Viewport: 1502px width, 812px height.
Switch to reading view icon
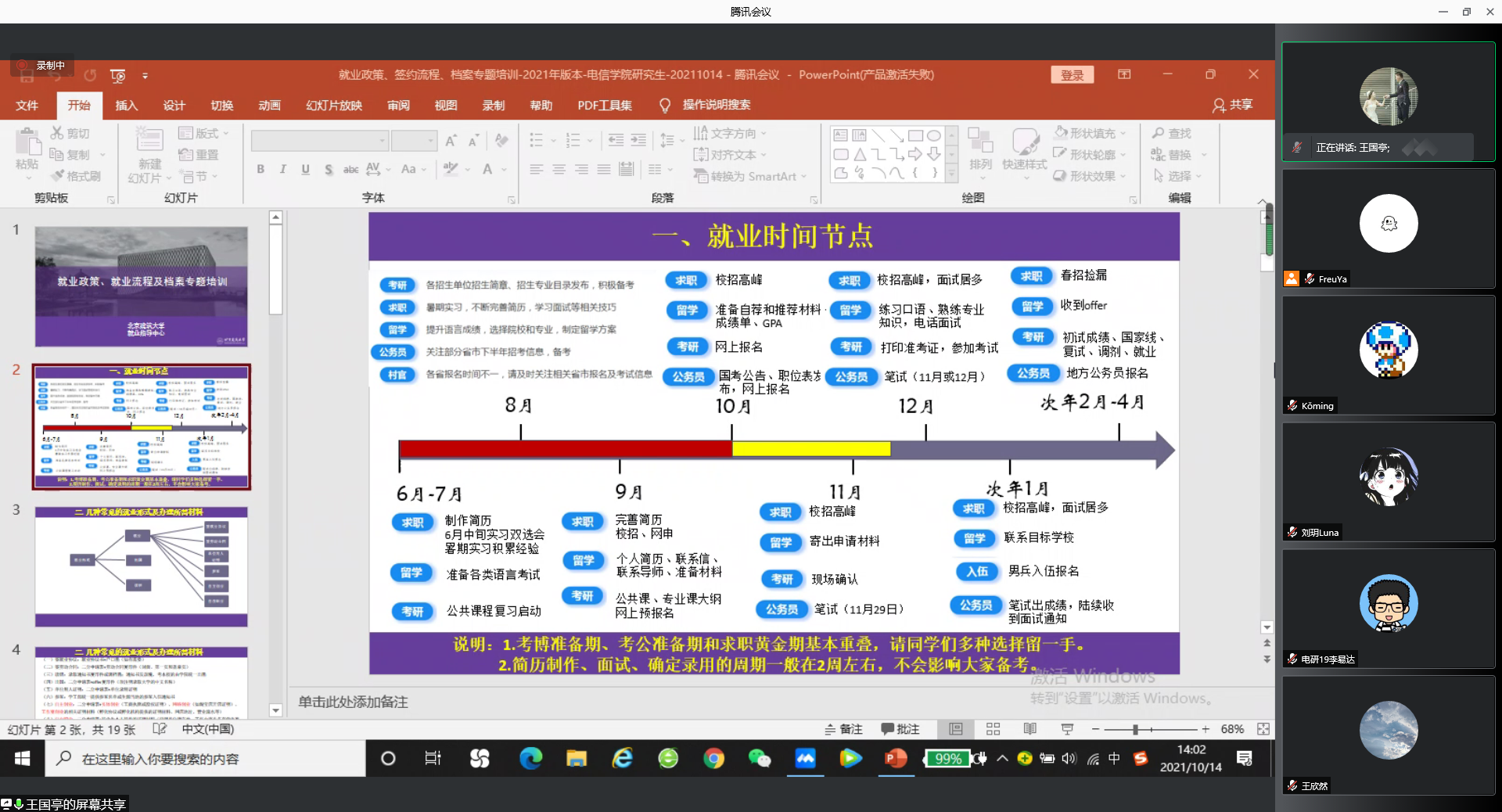(1029, 729)
